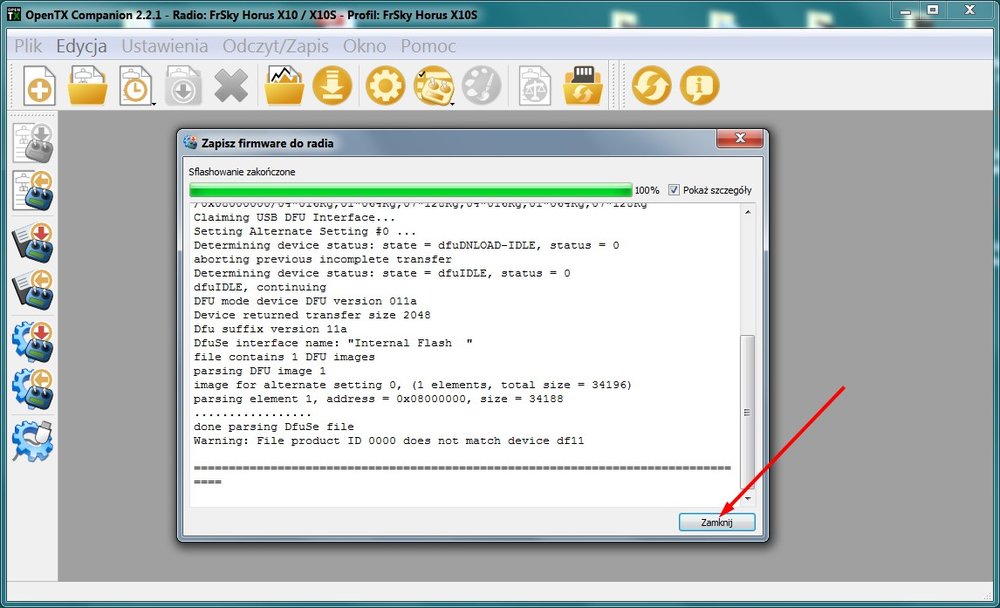The image size is (1000, 608).
Task: Click the orange Check for updates icon
Action: (651, 85)
